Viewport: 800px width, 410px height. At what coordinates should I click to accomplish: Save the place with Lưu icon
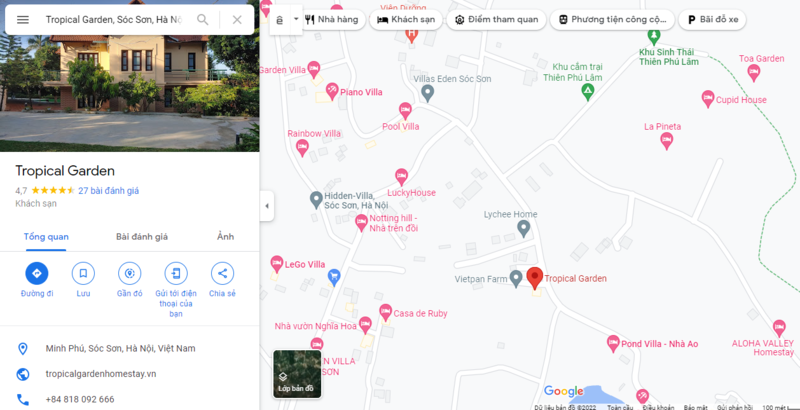tap(83, 273)
